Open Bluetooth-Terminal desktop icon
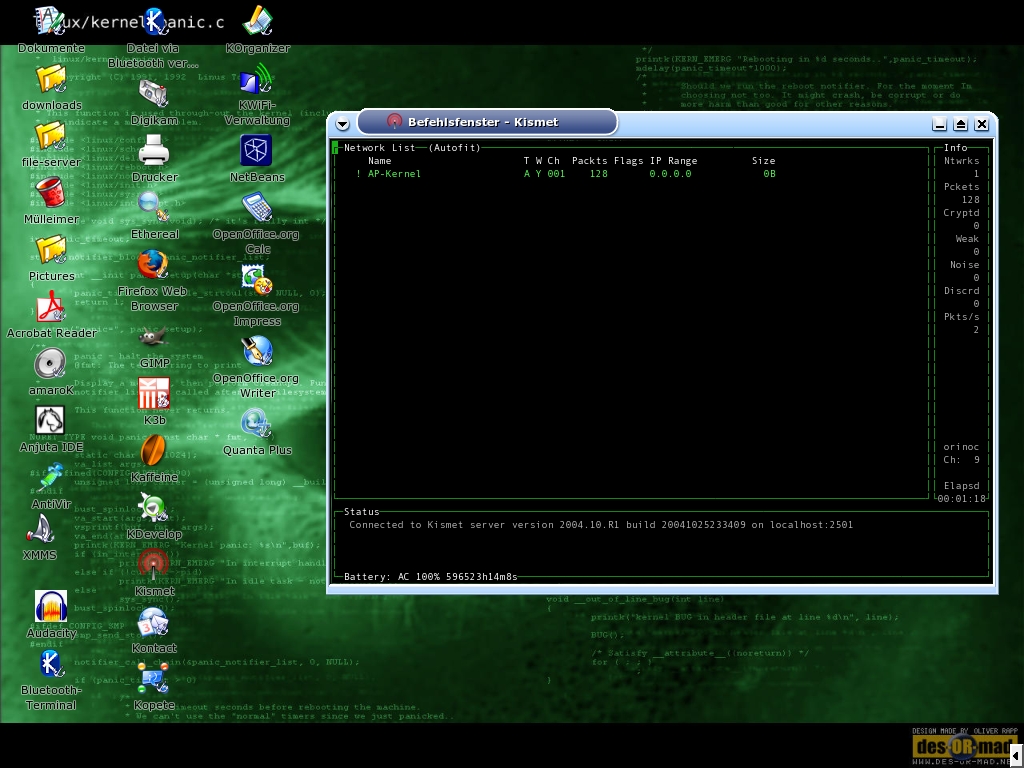The width and height of the screenshot is (1024, 768). coord(51,664)
